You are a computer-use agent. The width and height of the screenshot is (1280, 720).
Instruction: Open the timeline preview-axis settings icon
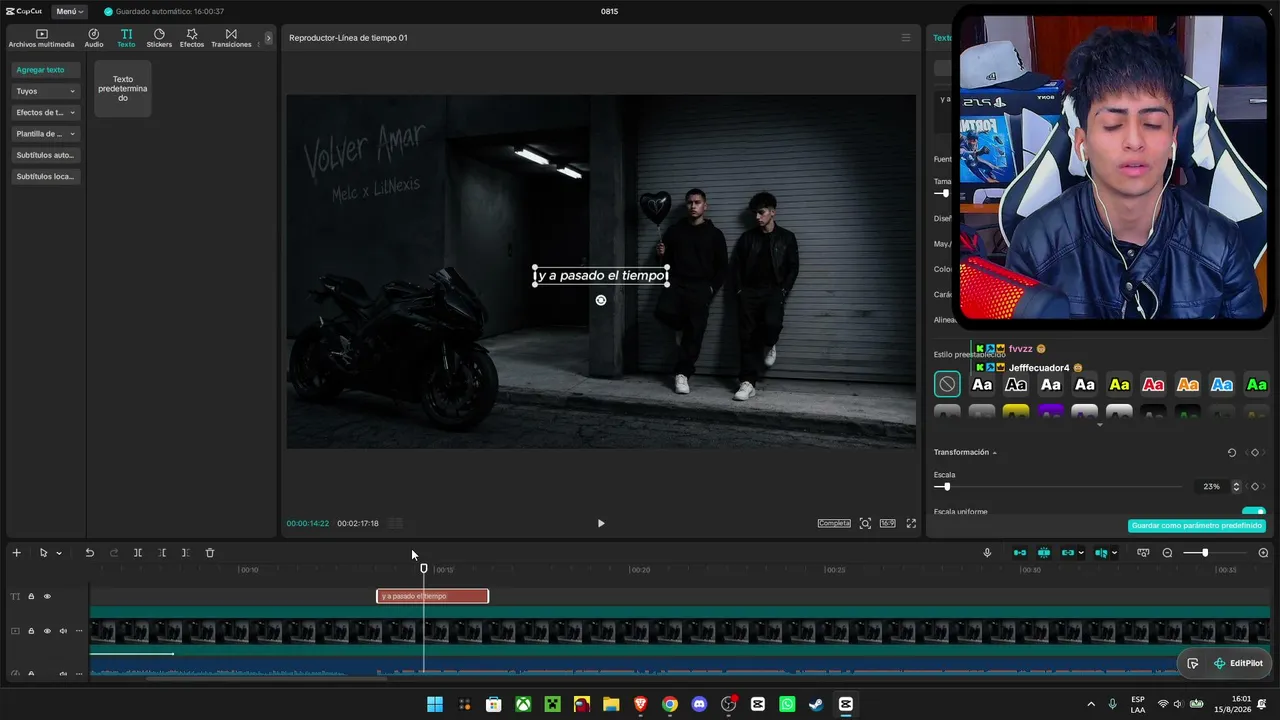click(x=1143, y=553)
